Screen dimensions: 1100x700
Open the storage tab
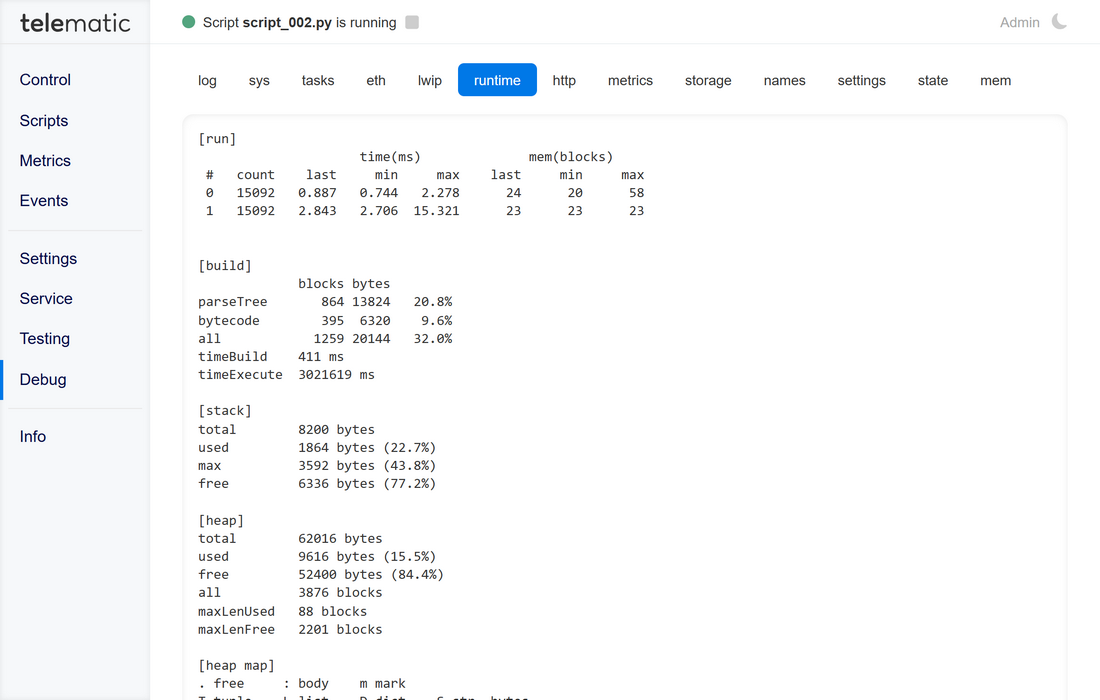[708, 80]
